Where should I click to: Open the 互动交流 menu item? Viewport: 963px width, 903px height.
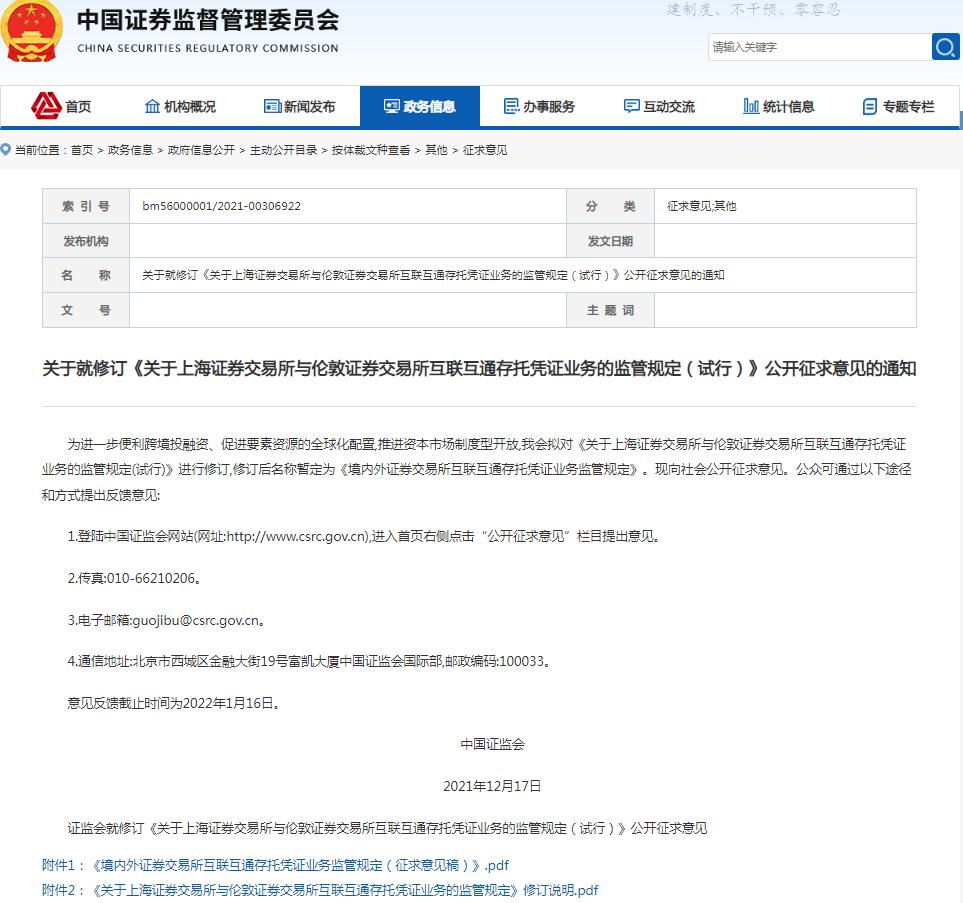669,107
